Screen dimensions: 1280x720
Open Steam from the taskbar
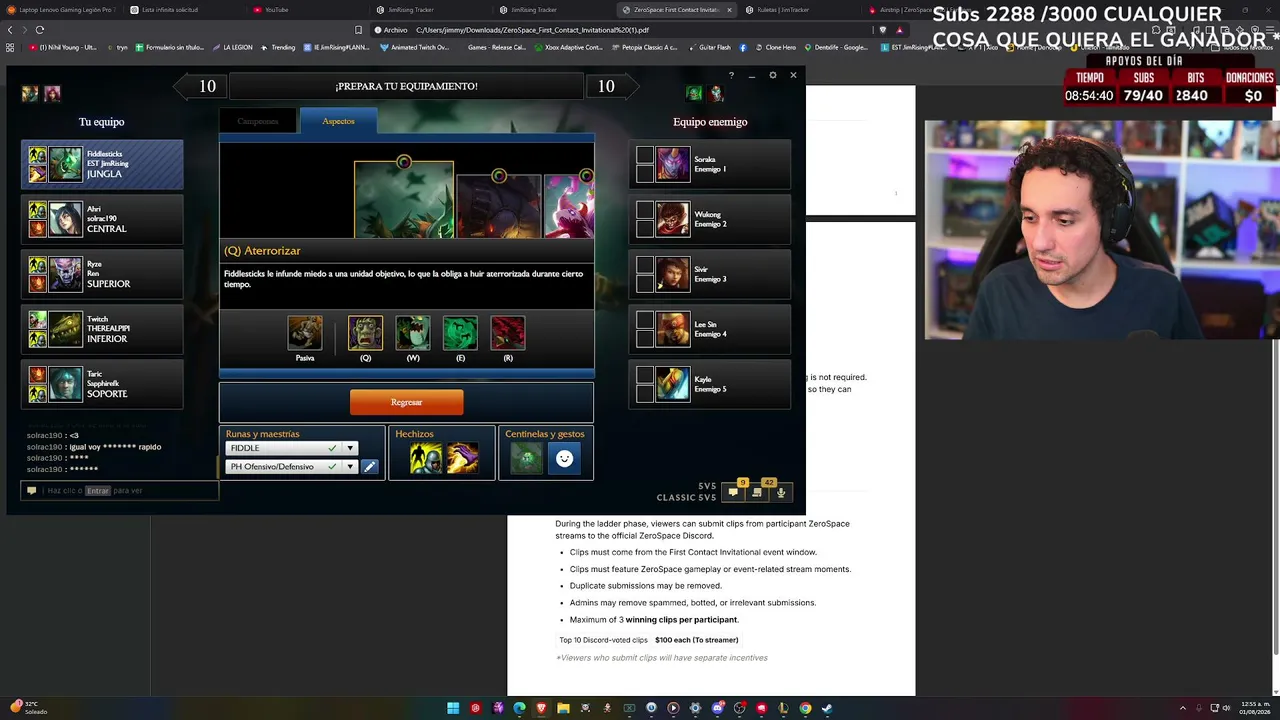click(827, 708)
